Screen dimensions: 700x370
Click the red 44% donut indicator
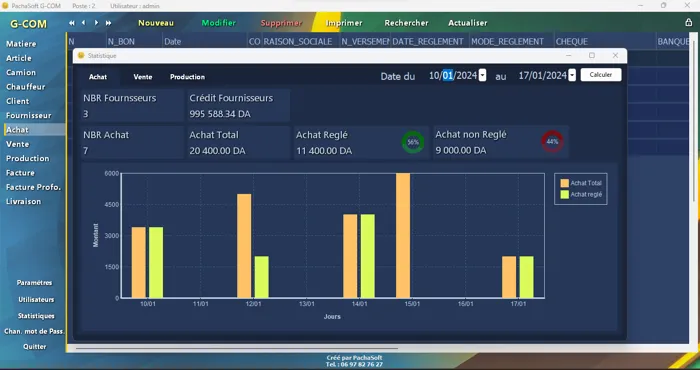(552, 141)
